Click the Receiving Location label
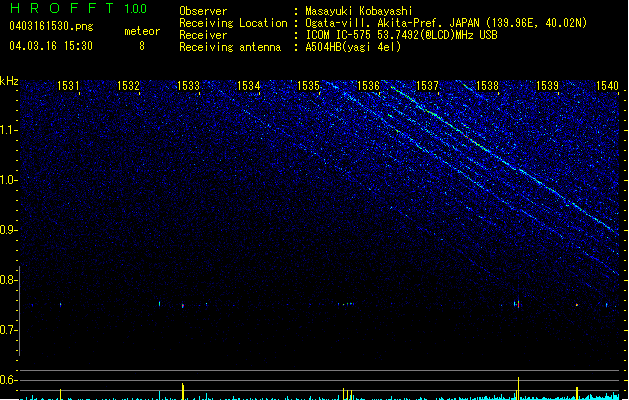This screenshot has height=400, width=629. pos(233,23)
